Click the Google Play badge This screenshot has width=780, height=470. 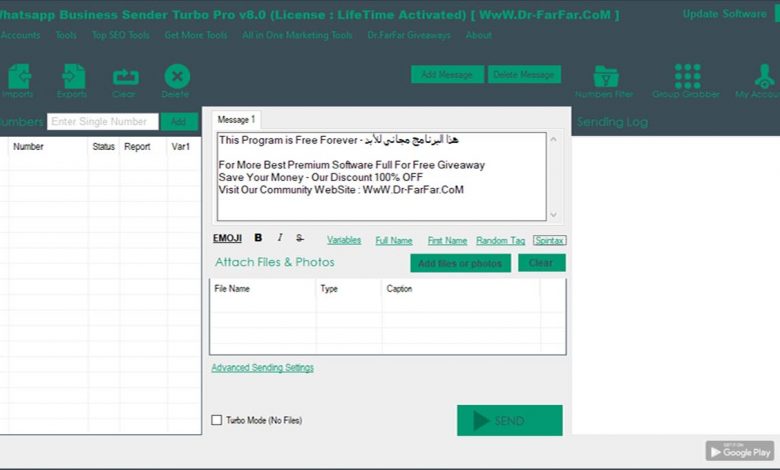coord(739,451)
